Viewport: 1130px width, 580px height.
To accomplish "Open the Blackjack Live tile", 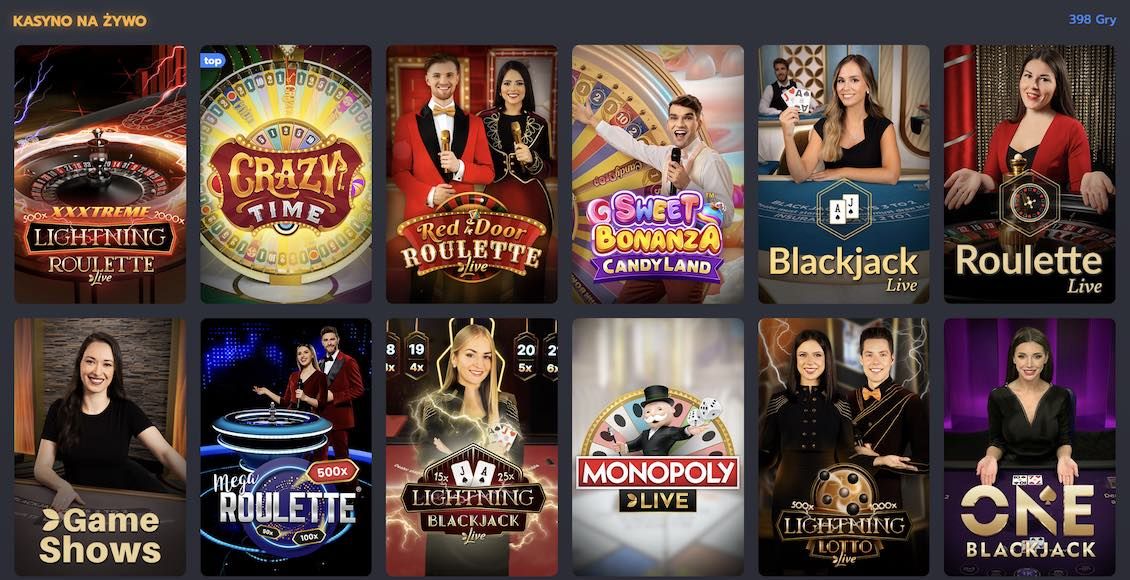I will click(844, 174).
